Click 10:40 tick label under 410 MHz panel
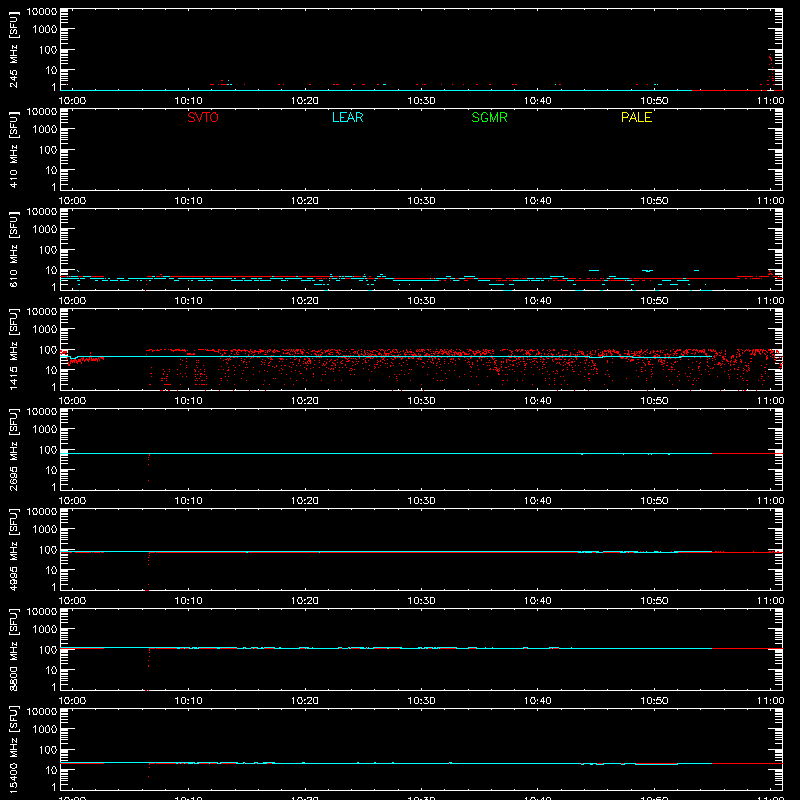This screenshot has width=800, height=800. click(x=537, y=201)
